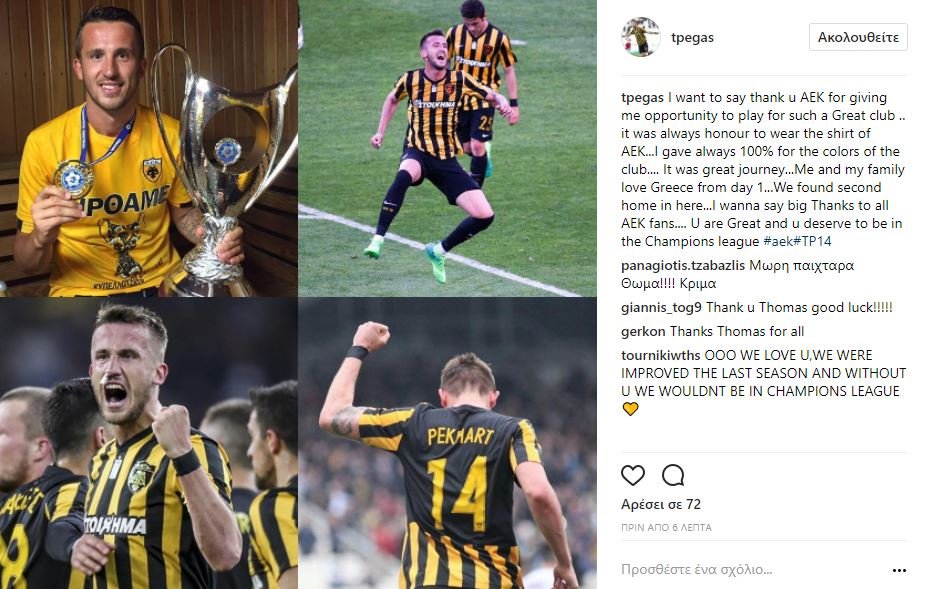Viewport: 932px width, 589px height.
Task: Open the post timestamp ΠΡΙΝ ΑΠΟ 6 ΛΕΠΤΑ
Action: [x=666, y=527]
